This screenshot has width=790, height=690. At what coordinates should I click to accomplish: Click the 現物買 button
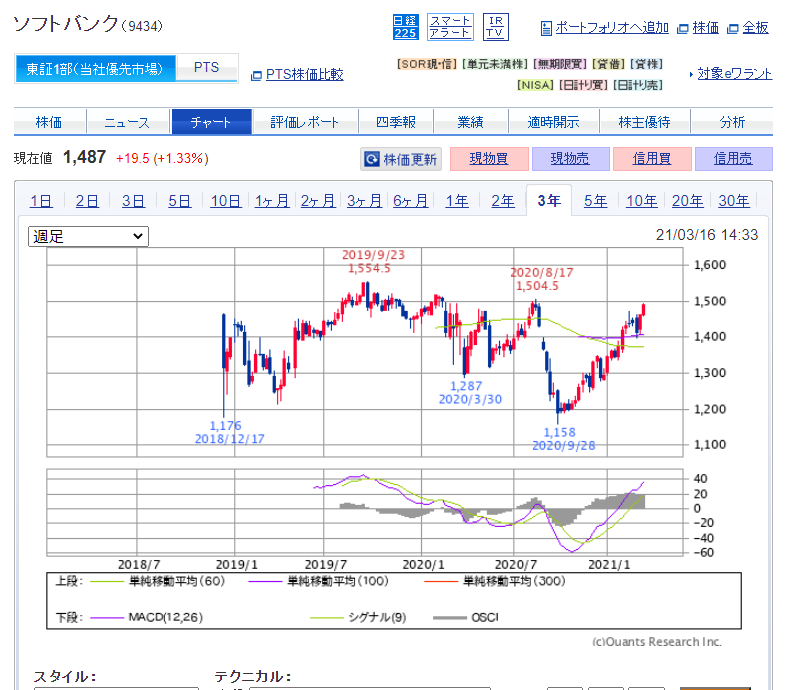click(489, 159)
